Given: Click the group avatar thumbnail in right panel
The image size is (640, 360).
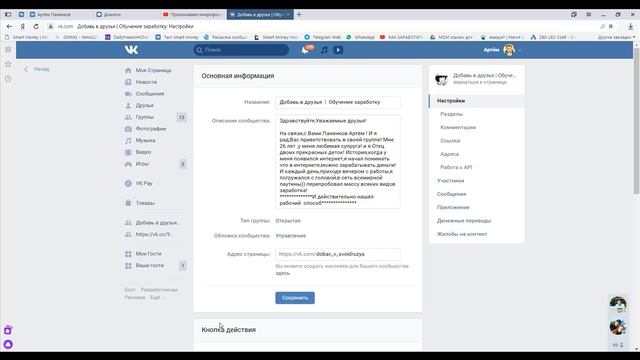Looking at the screenshot, I should click(442, 79).
